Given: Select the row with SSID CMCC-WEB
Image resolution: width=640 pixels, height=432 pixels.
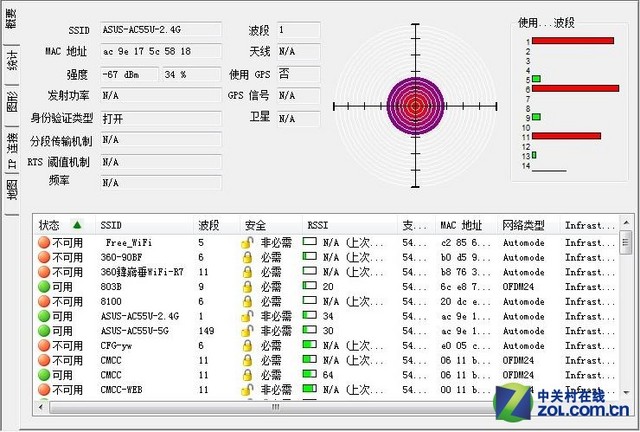Looking at the screenshot, I should [326, 390].
